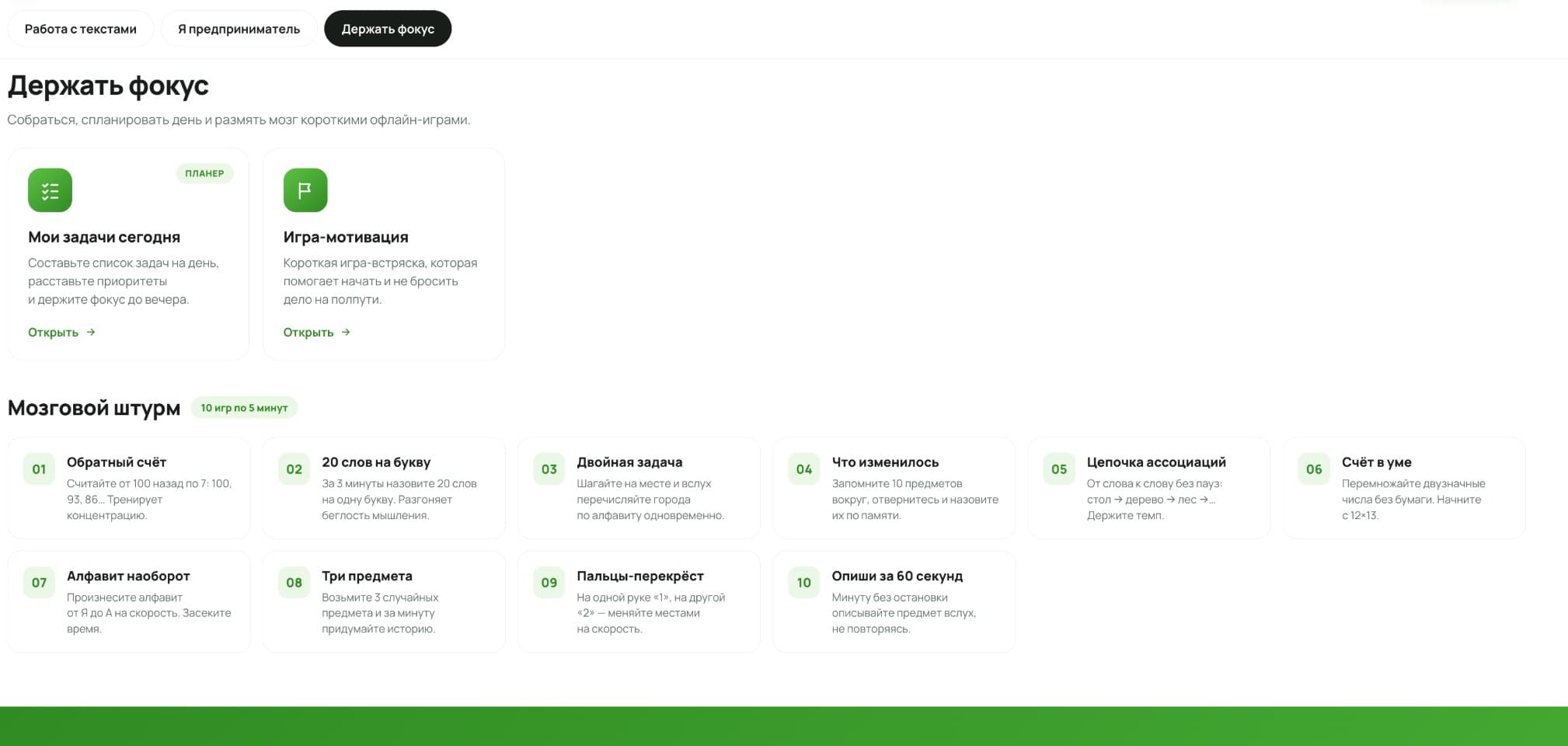Click the 10 игр по 5 минут badge
This screenshot has height=746, width=1568.
pos(244,408)
